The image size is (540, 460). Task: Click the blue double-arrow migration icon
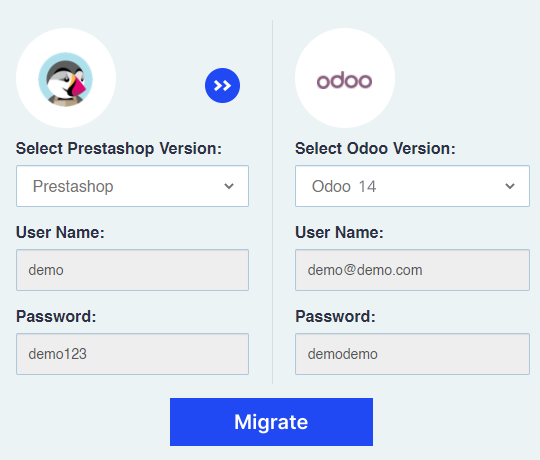tap(222, 85)
